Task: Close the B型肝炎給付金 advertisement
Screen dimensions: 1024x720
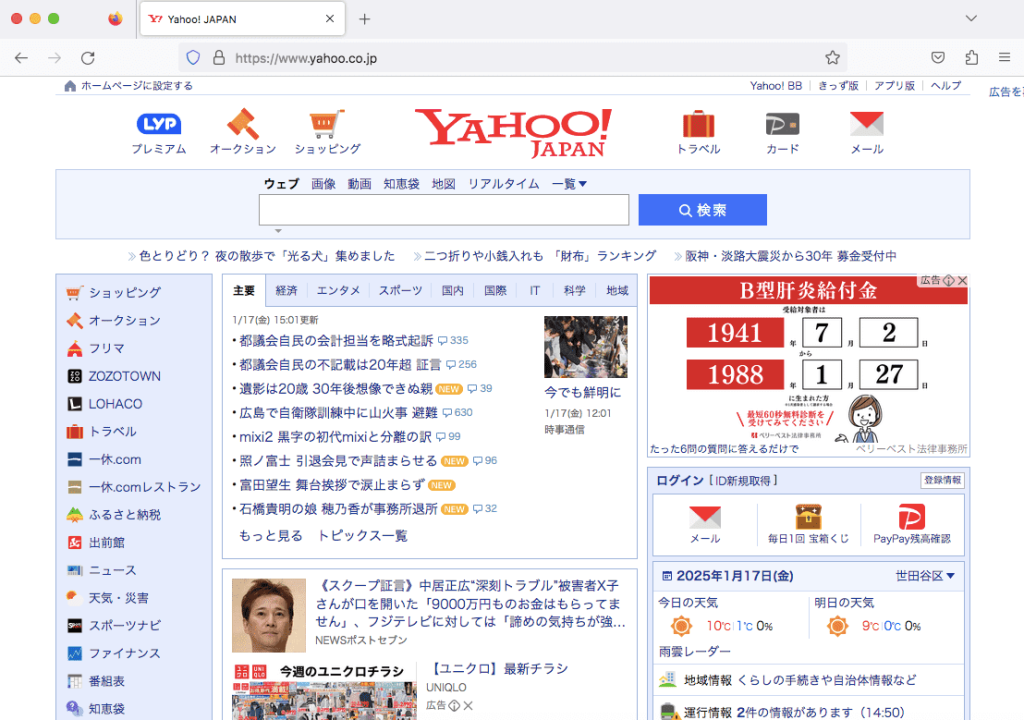Action: pyautogui.click(x=962, y=281)
